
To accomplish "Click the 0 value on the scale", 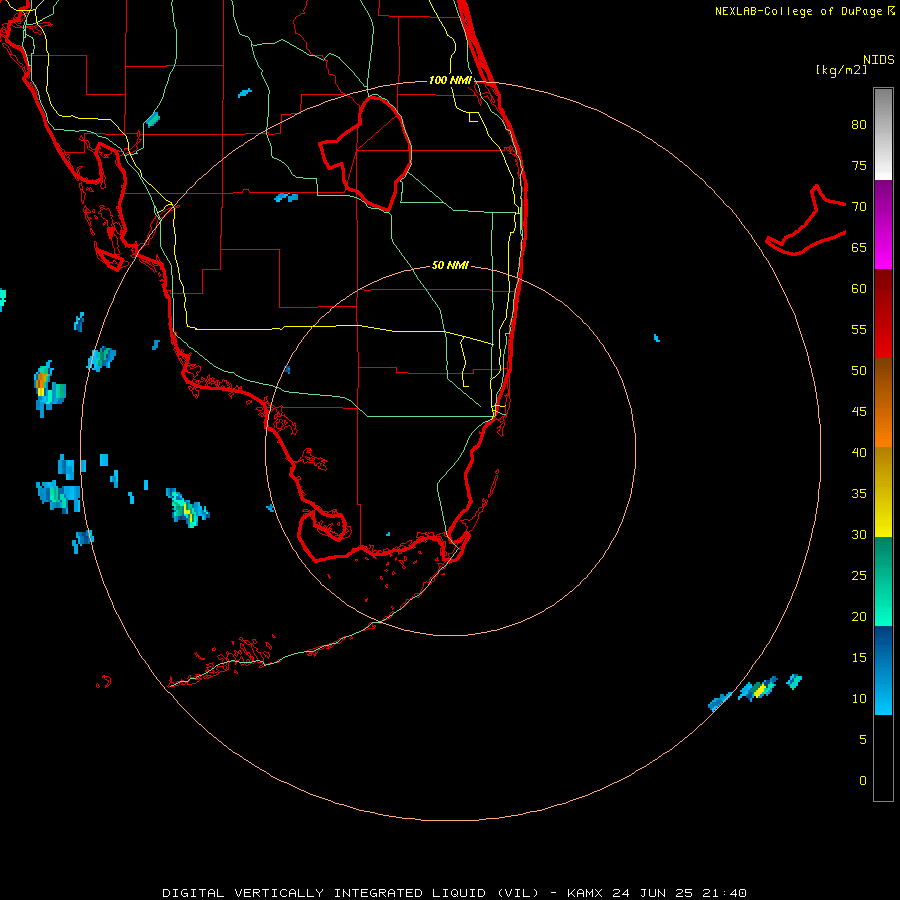I will pos(863,781).
